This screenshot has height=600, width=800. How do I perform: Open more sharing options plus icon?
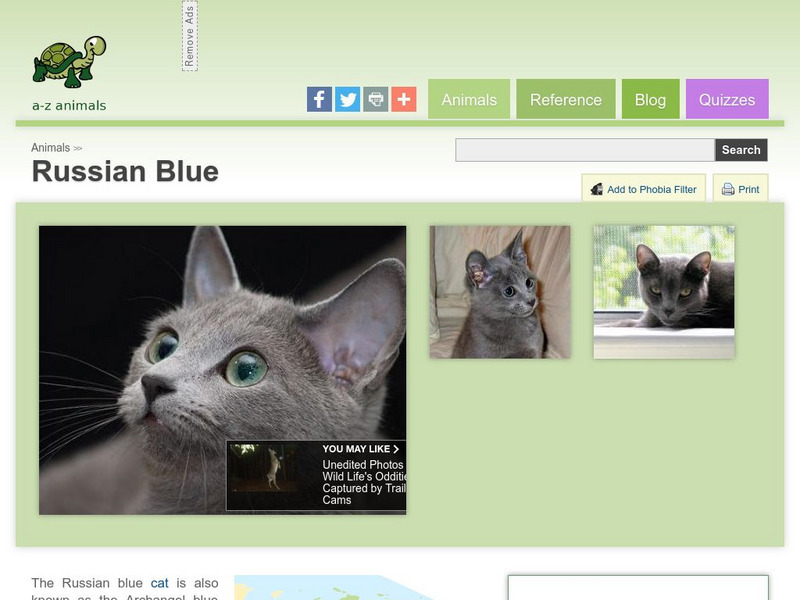tap(404, 99)
